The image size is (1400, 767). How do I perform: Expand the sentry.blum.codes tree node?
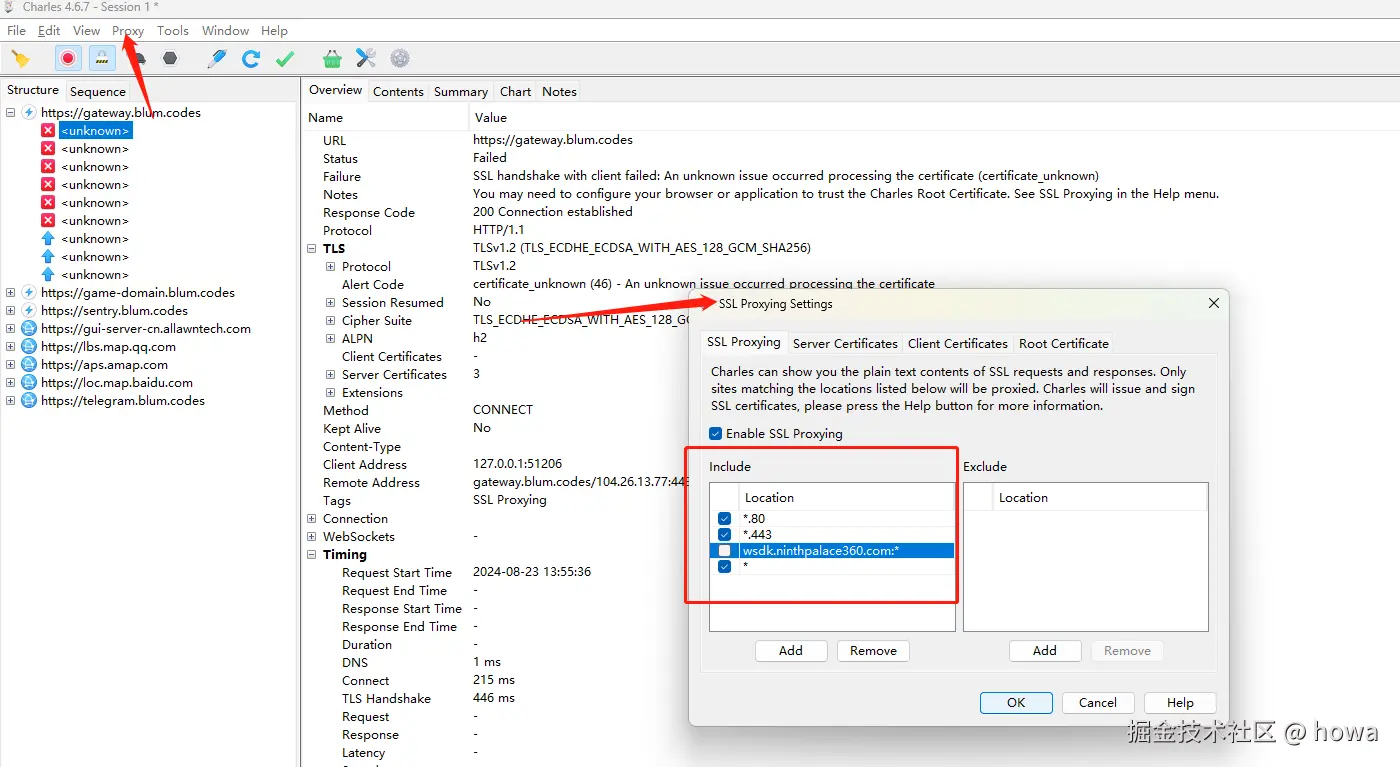pyautogui.click(x=10, y=311)
